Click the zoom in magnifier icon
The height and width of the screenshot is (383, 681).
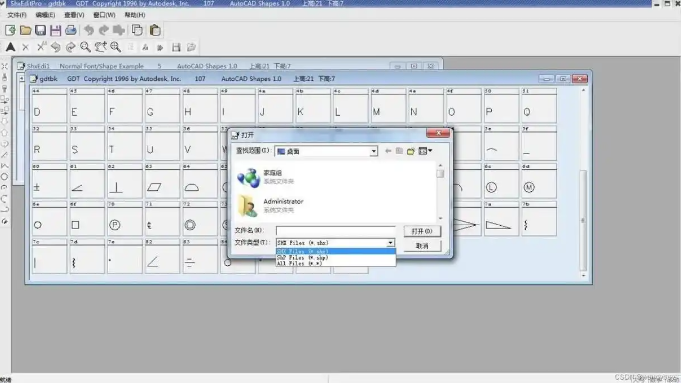[115, 47]
